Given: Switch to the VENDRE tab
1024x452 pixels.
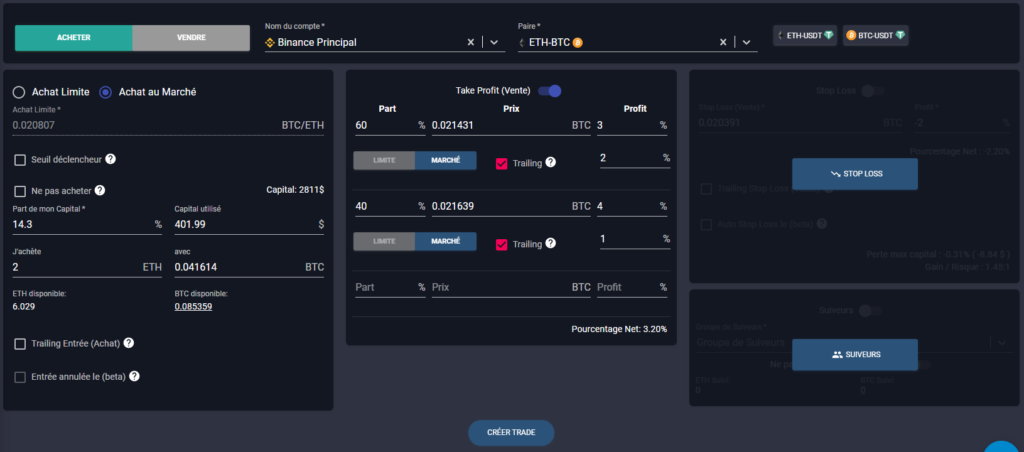Looking at the screenshot, I should (x=191, y=38).
